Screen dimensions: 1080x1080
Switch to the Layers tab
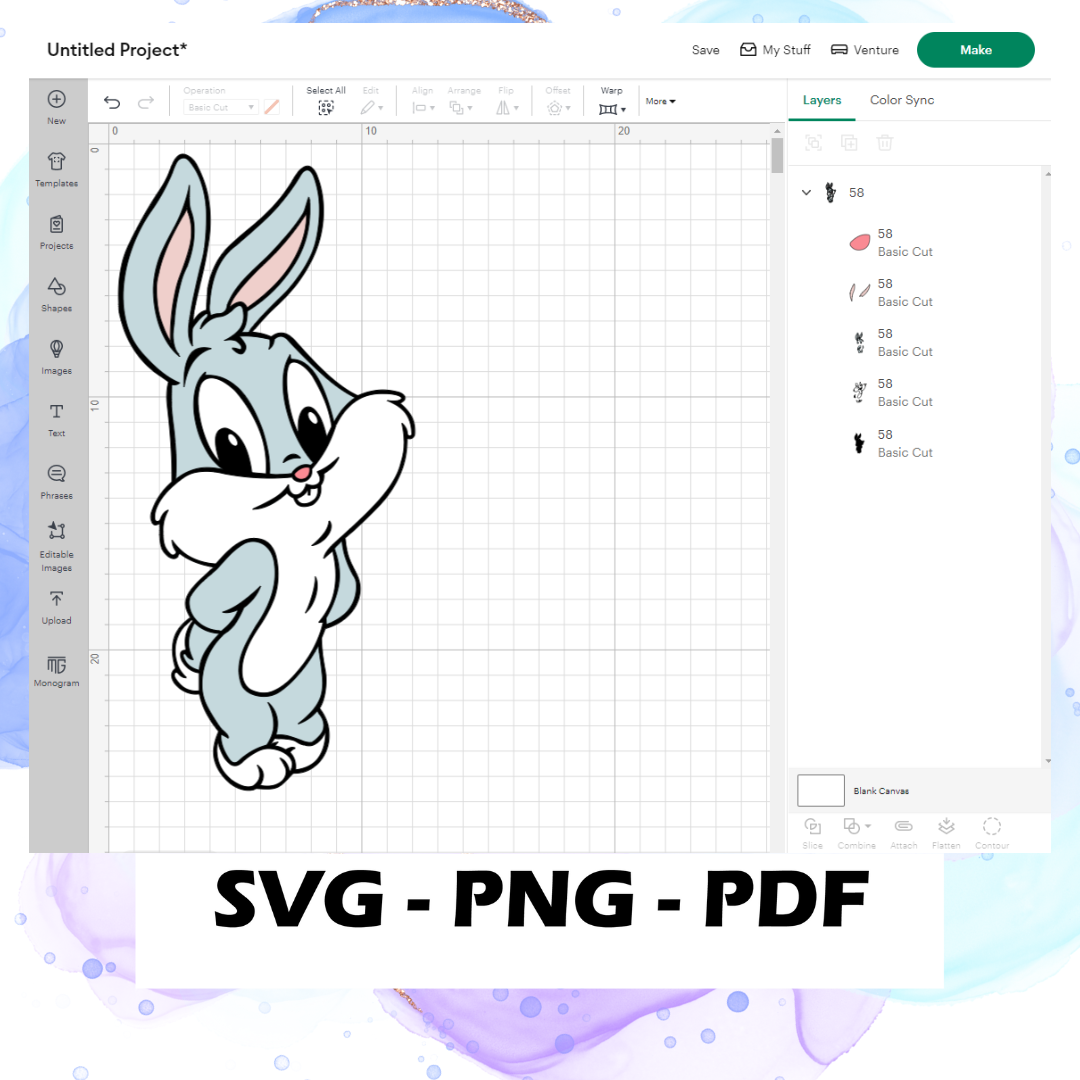click(x=822, y=100)
